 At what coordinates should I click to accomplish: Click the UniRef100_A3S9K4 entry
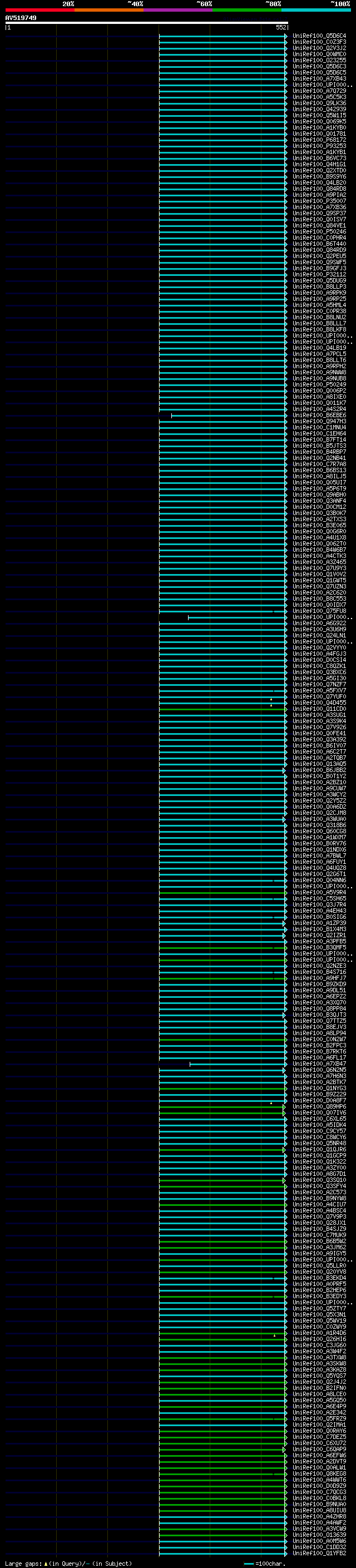tap(319, 721)
